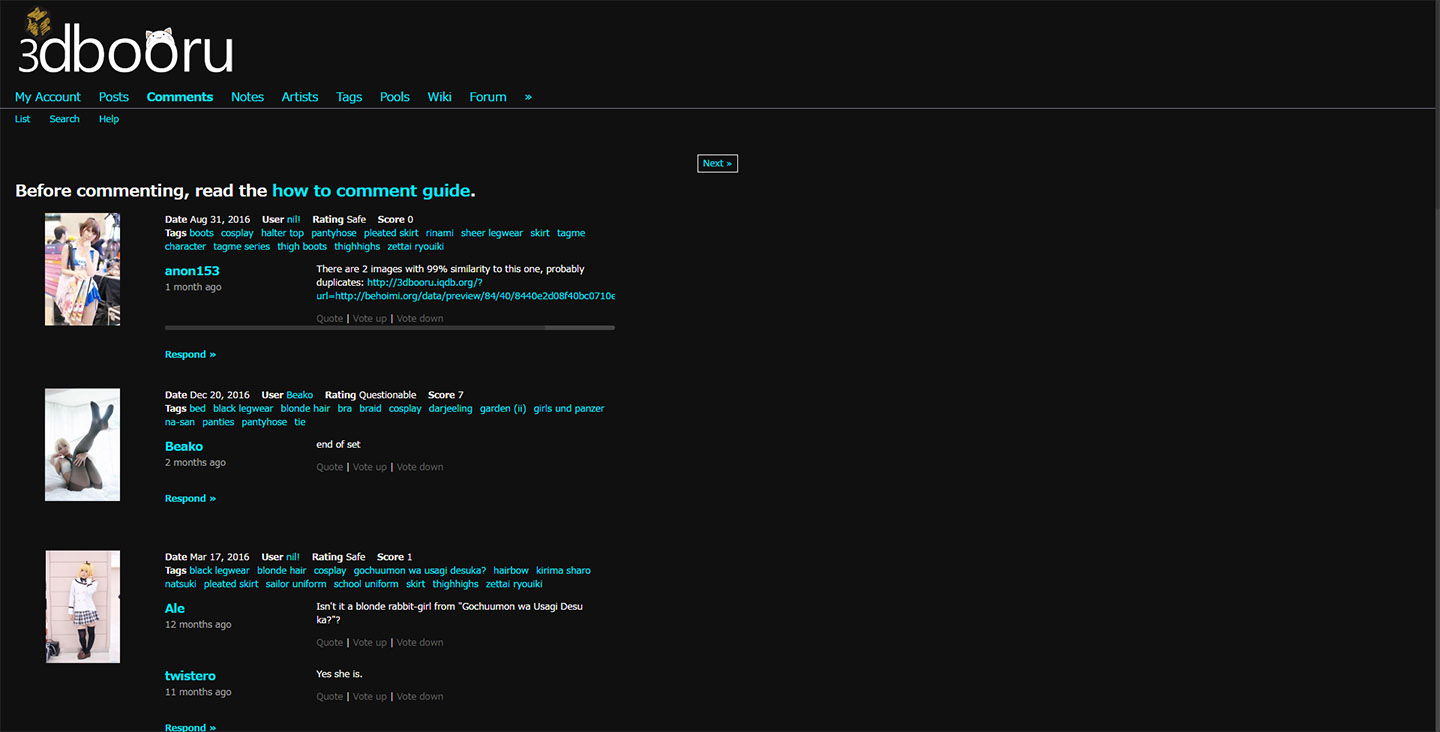Quote anon153's comment
Viewport: 1440px width, 732px height.
tap(330, 319)
